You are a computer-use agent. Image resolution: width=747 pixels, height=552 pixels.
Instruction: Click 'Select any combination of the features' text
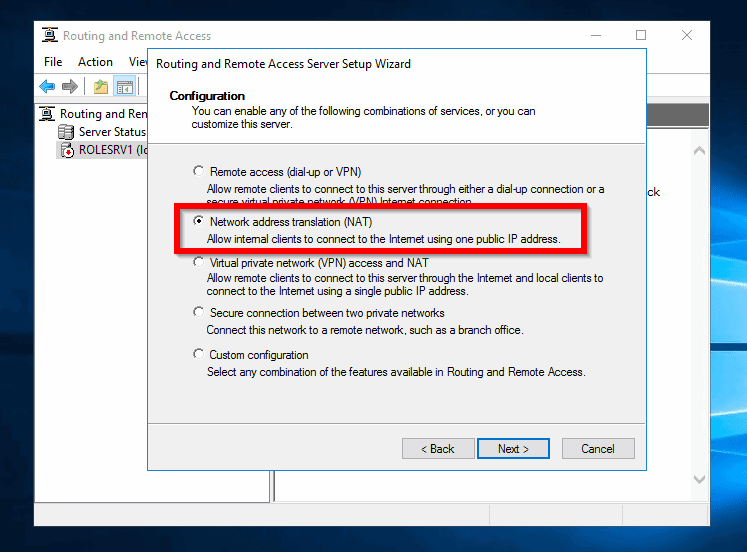coord(396,372)
